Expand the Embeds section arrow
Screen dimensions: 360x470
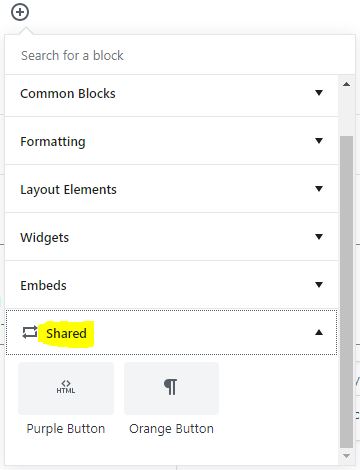point(319,285)
